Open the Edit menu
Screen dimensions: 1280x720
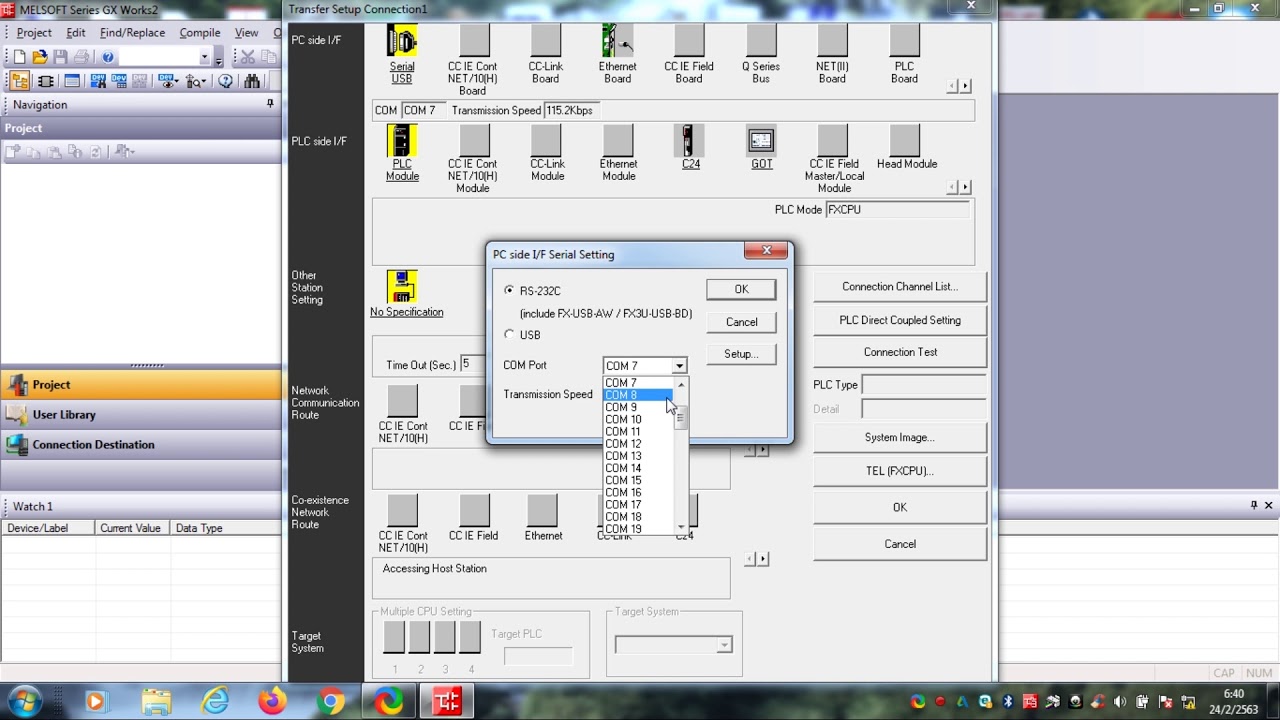coord(76,32)
